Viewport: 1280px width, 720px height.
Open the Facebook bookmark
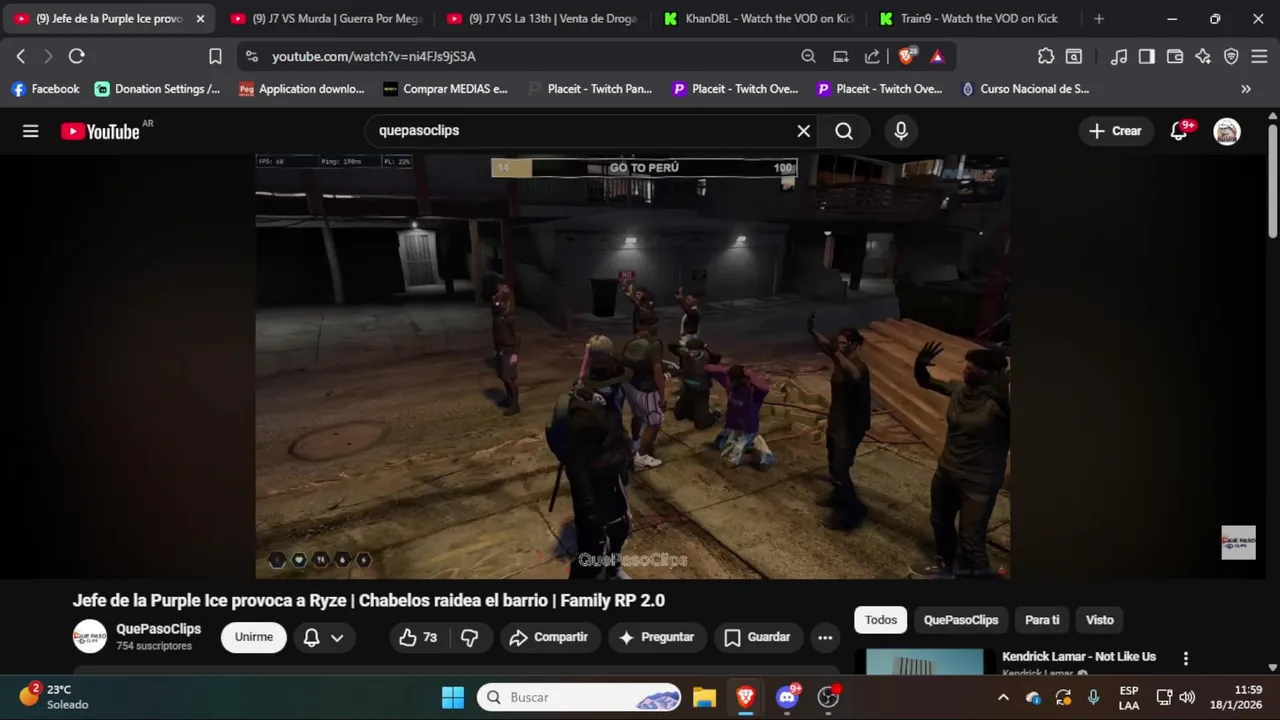coord(45,89)
